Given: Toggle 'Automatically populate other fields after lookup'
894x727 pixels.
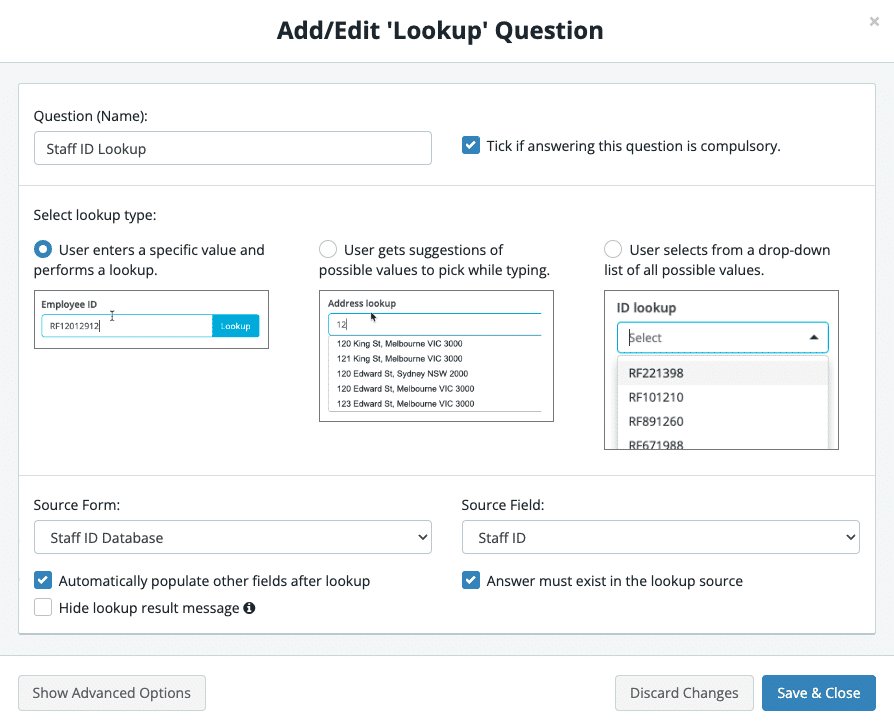Looking at the screenshot, I should pos(43,580).
